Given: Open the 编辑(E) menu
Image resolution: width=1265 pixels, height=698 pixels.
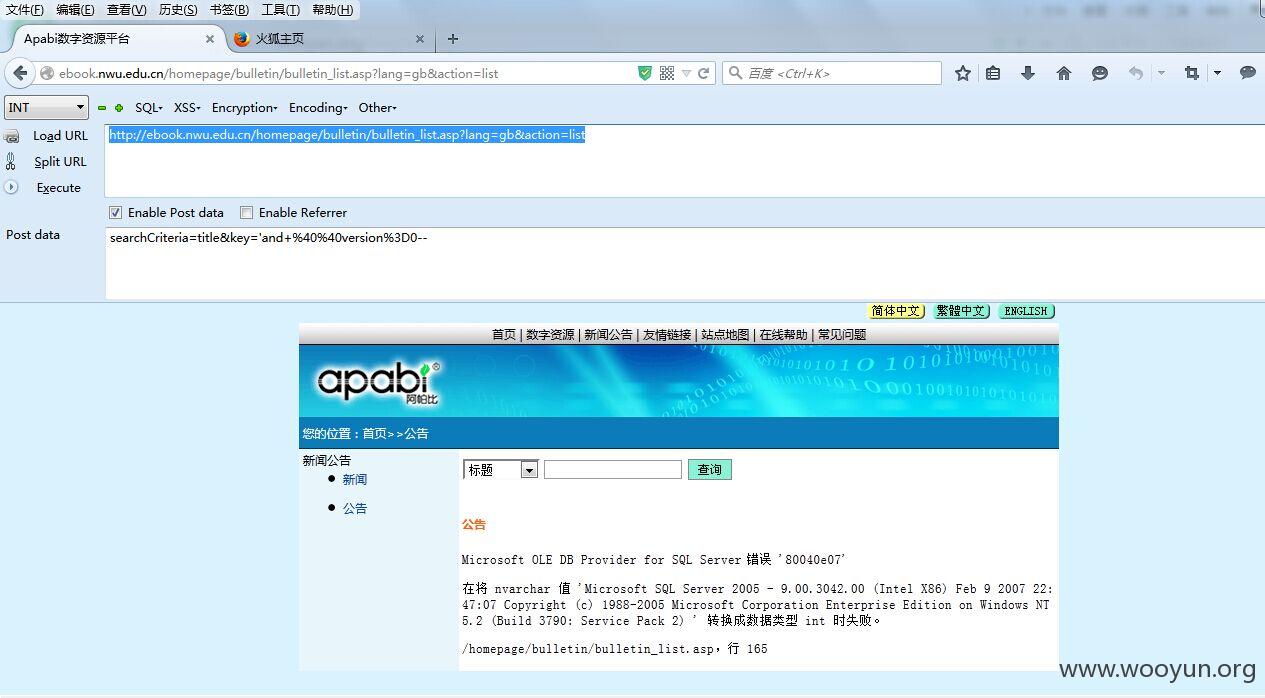Looking at the screenshot, I should coord(75,10).
